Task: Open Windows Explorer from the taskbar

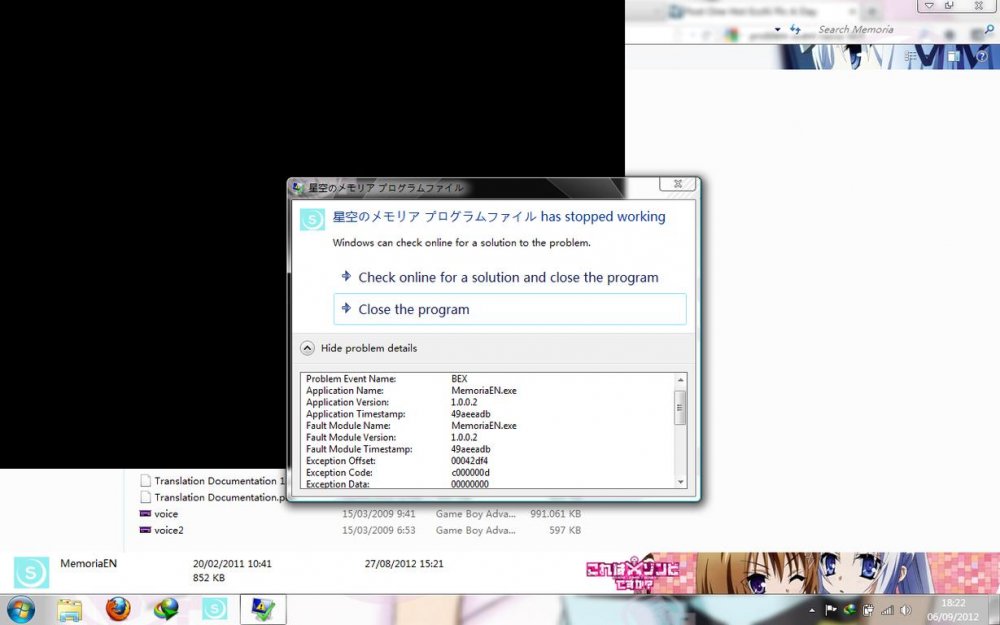Action: [x=69, y=609]
